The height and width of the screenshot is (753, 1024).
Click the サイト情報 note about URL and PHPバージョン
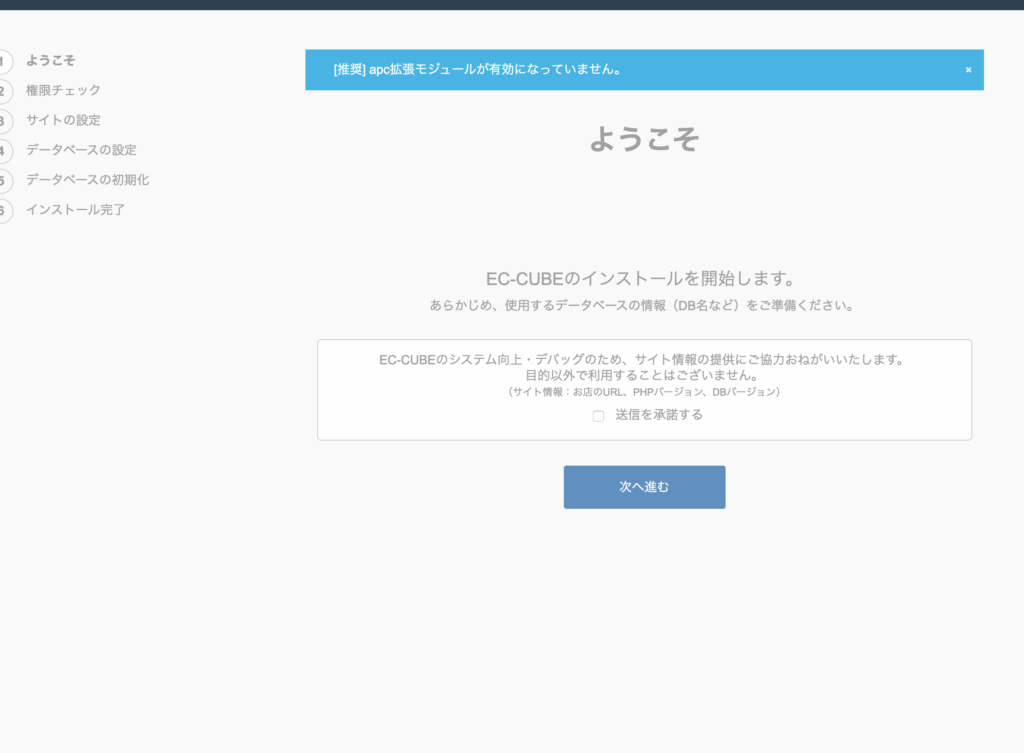coord(644,393)
